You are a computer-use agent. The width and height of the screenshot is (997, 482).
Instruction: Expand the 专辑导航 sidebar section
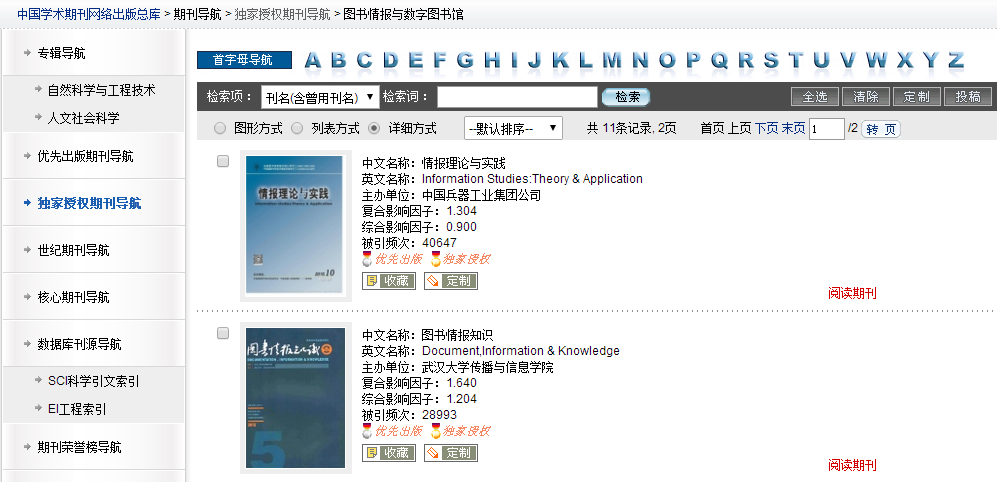pos(61,52)
